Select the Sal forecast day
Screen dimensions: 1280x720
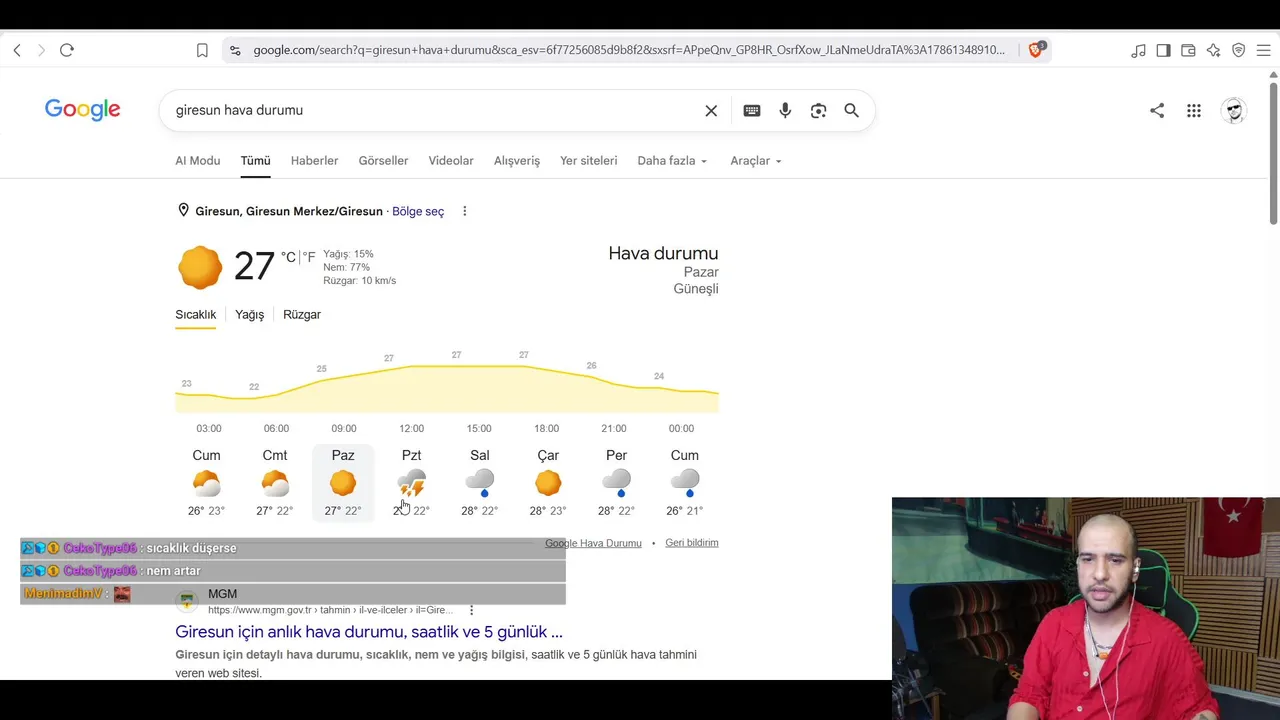point(480,483)
